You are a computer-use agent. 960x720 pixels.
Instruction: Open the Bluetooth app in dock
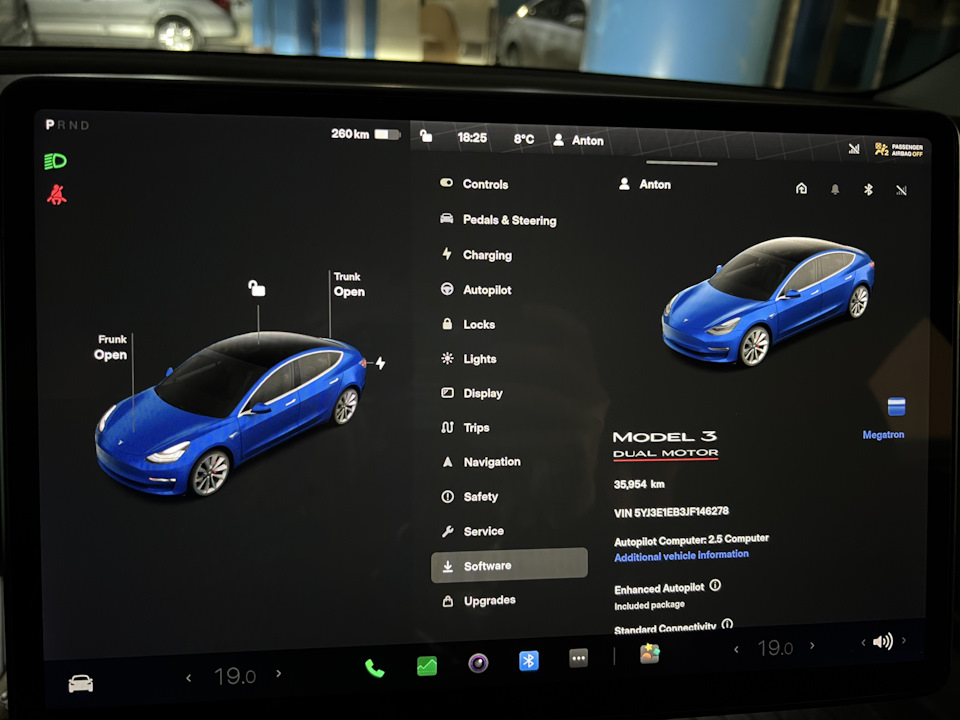pos(528,660)
